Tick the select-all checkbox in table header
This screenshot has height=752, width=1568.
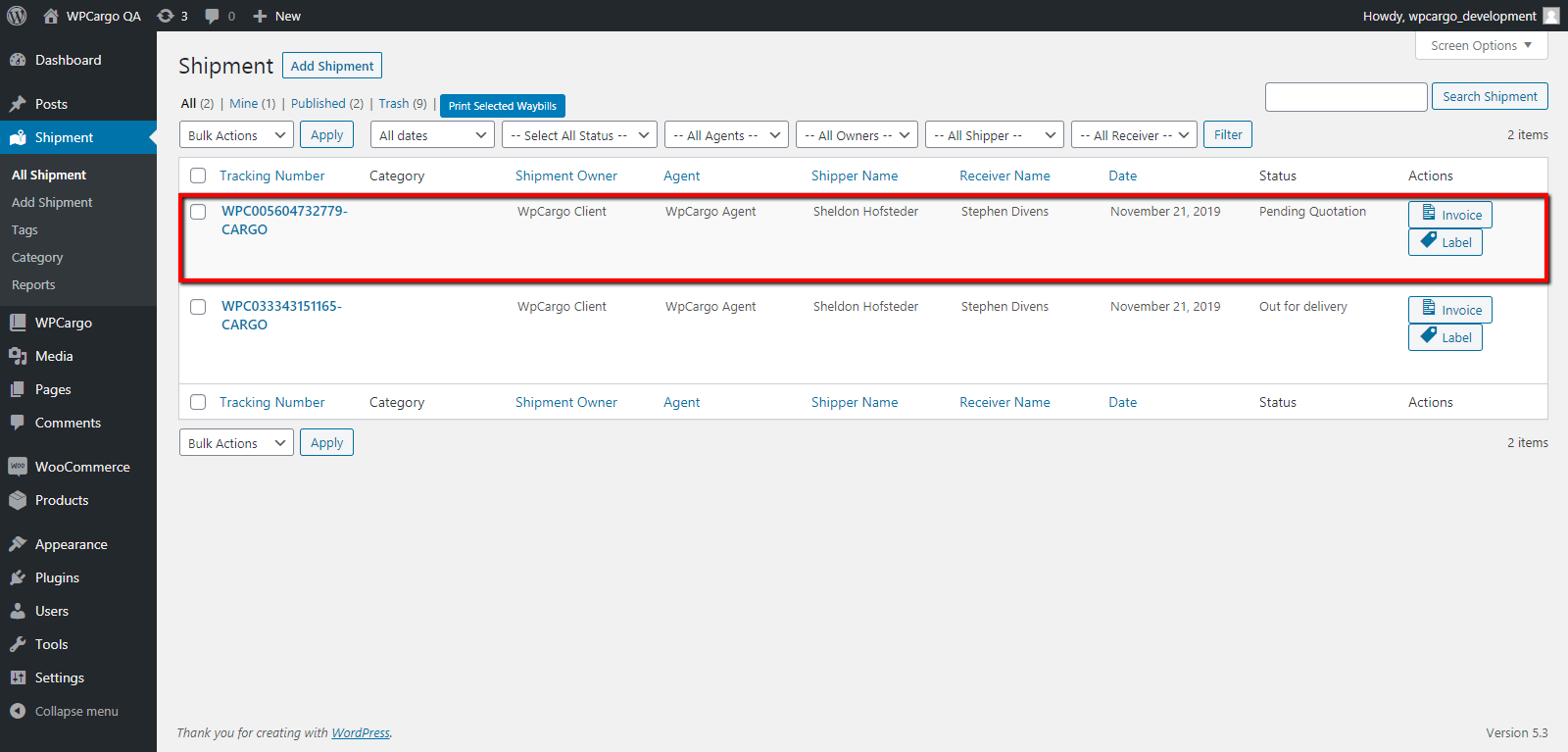coord(198,175)
